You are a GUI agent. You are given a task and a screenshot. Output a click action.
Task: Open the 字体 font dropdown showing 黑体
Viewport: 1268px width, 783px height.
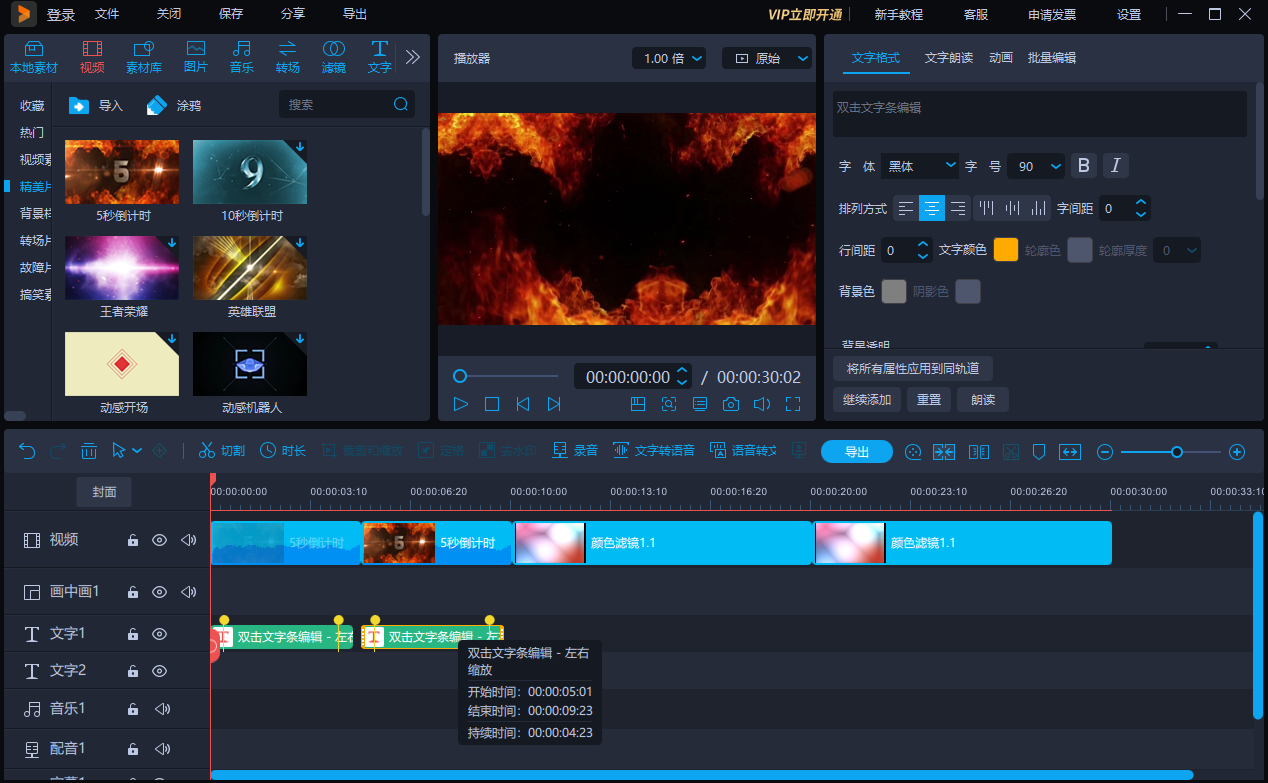click(920, 166)
